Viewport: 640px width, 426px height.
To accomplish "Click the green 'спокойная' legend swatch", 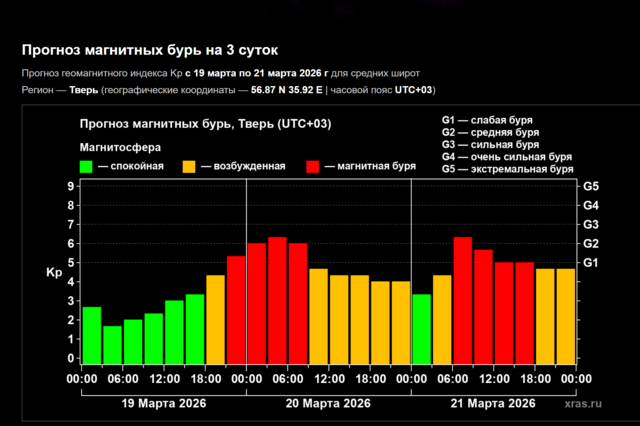I will tap(86, 166).
